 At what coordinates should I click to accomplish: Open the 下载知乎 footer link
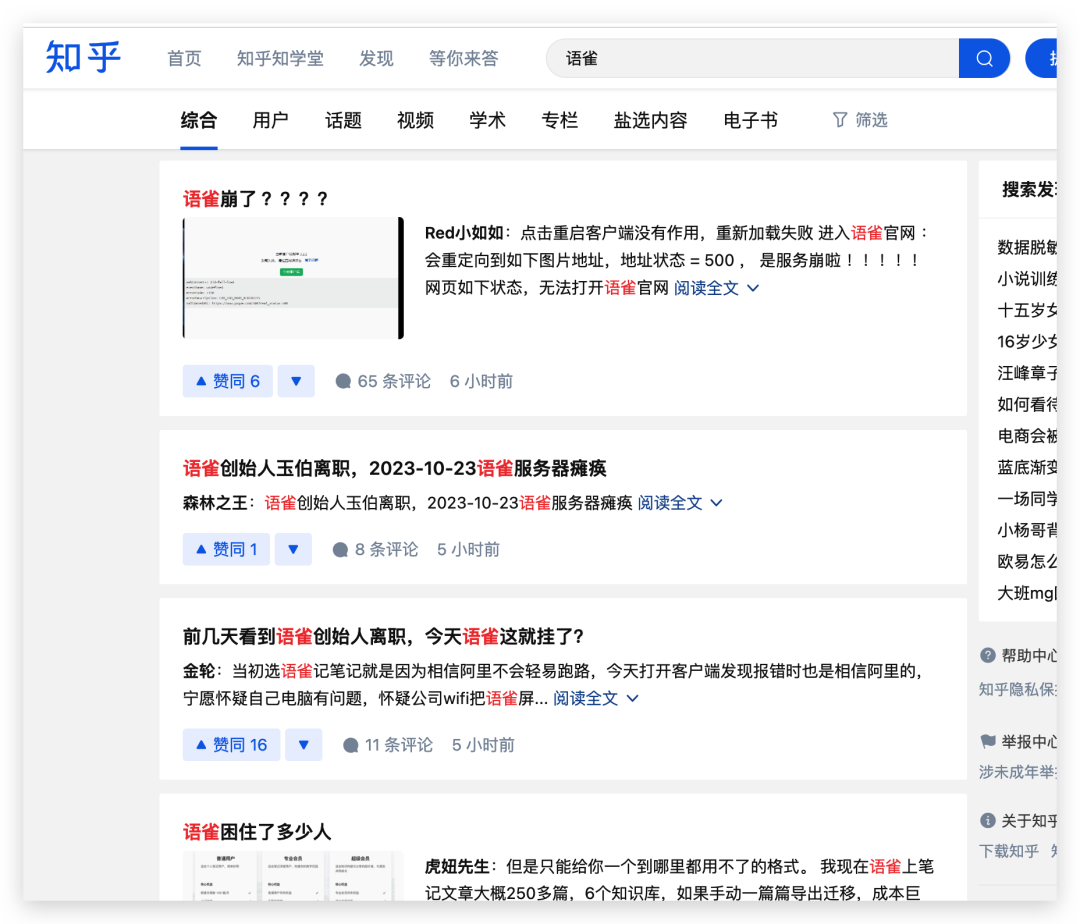point(1009,852)
